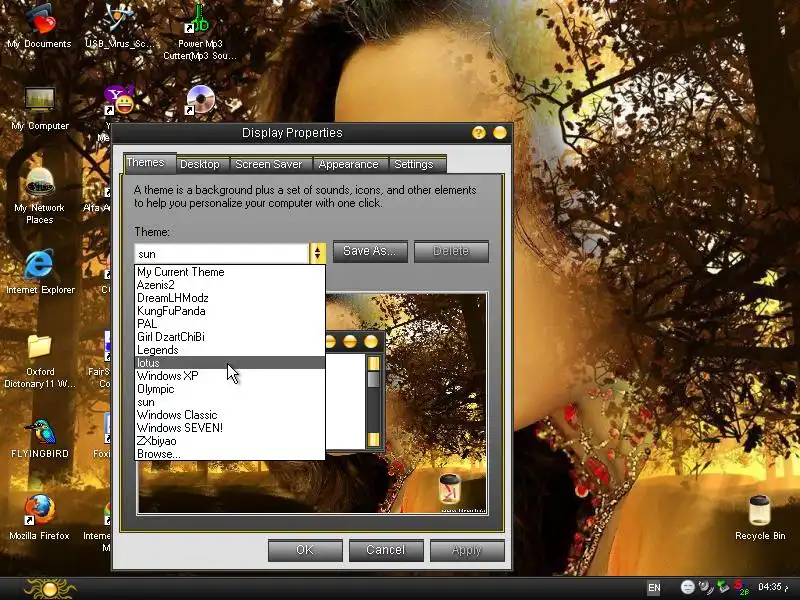Open the Recycle Bin on the desktop
This screenshot has height=600, width=800.
(x=760, y=517)
